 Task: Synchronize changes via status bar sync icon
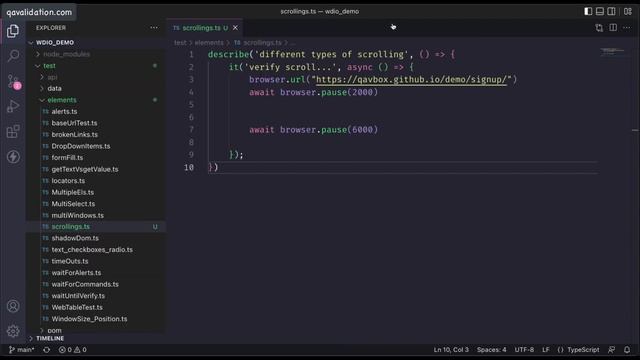tap(47, 350)
